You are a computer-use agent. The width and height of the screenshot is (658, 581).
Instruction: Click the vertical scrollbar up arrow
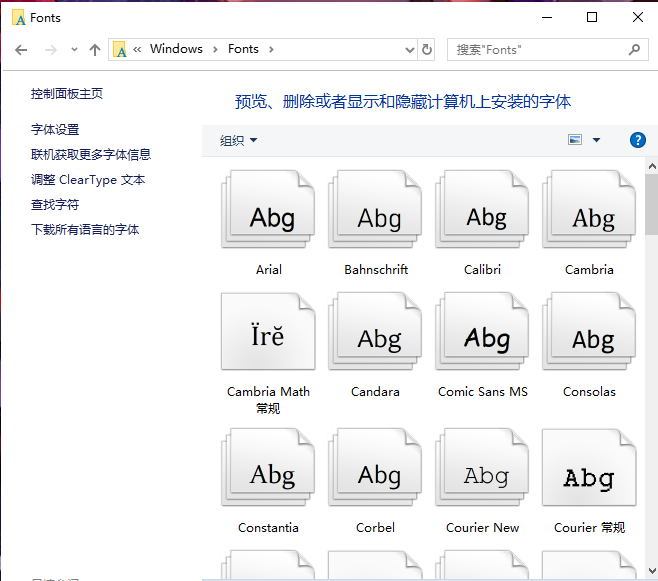(x=652, y=167)
